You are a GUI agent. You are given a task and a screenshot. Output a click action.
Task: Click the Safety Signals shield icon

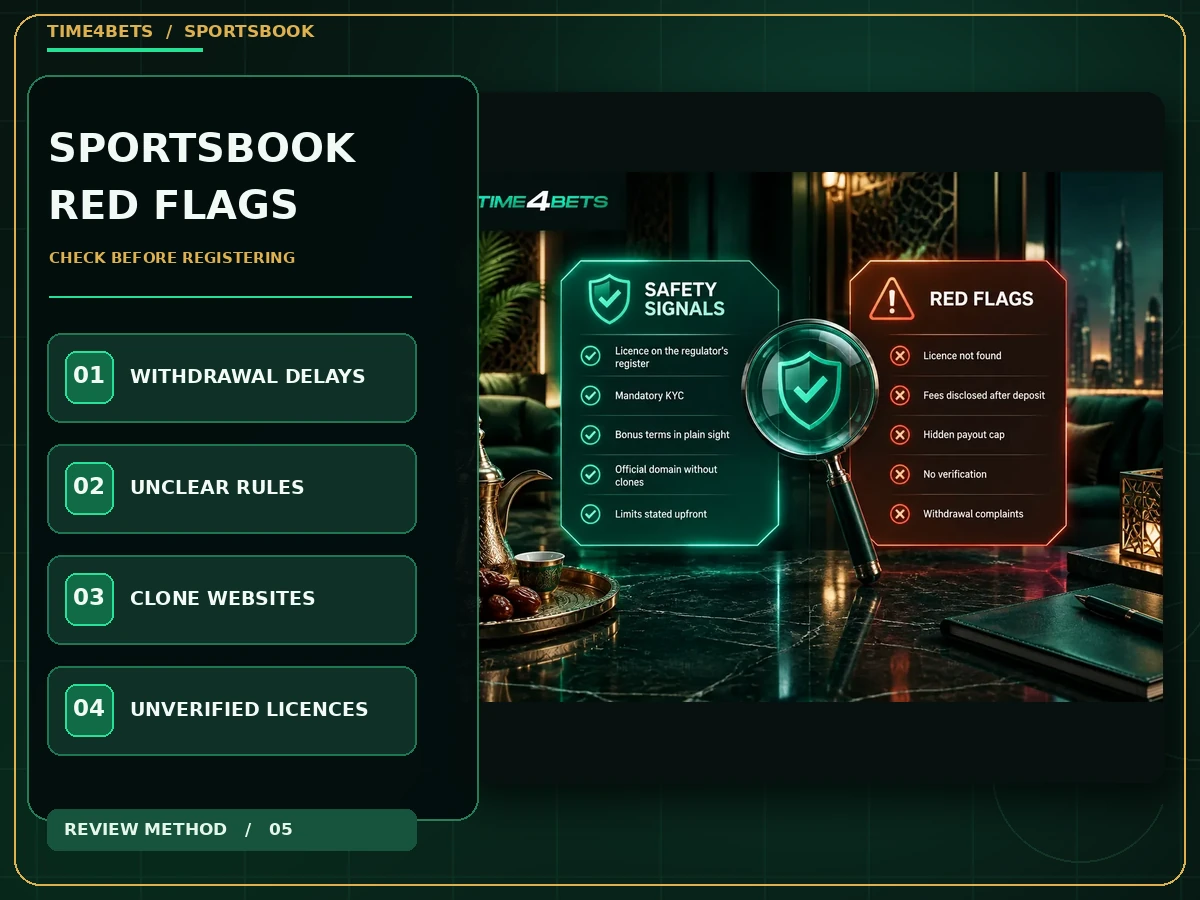pos(609,298)
